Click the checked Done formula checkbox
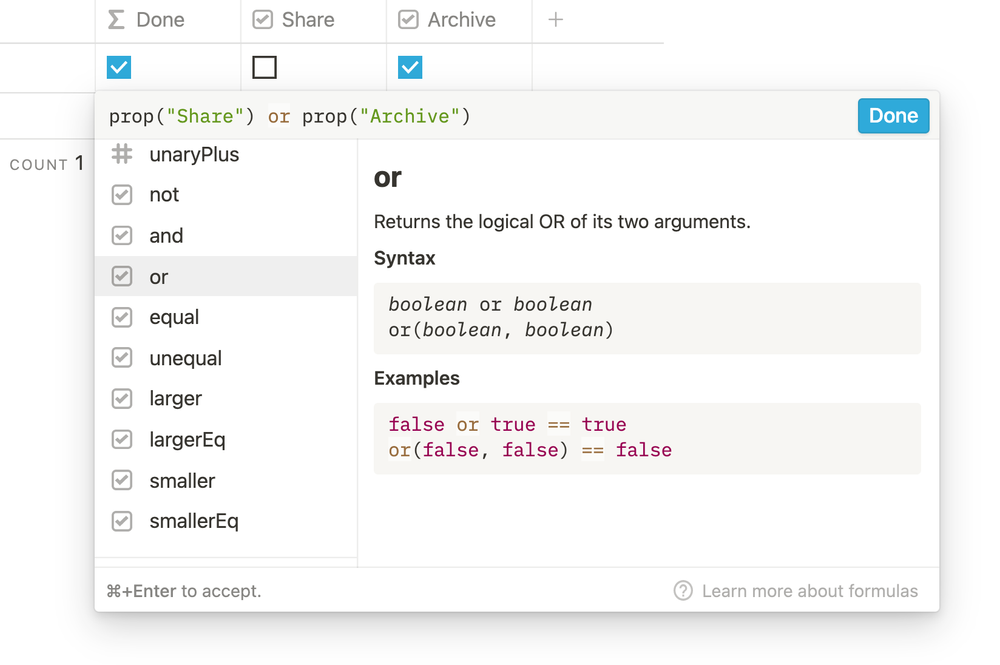Viewport: 1000px width, 665px height. pos(119,67)
